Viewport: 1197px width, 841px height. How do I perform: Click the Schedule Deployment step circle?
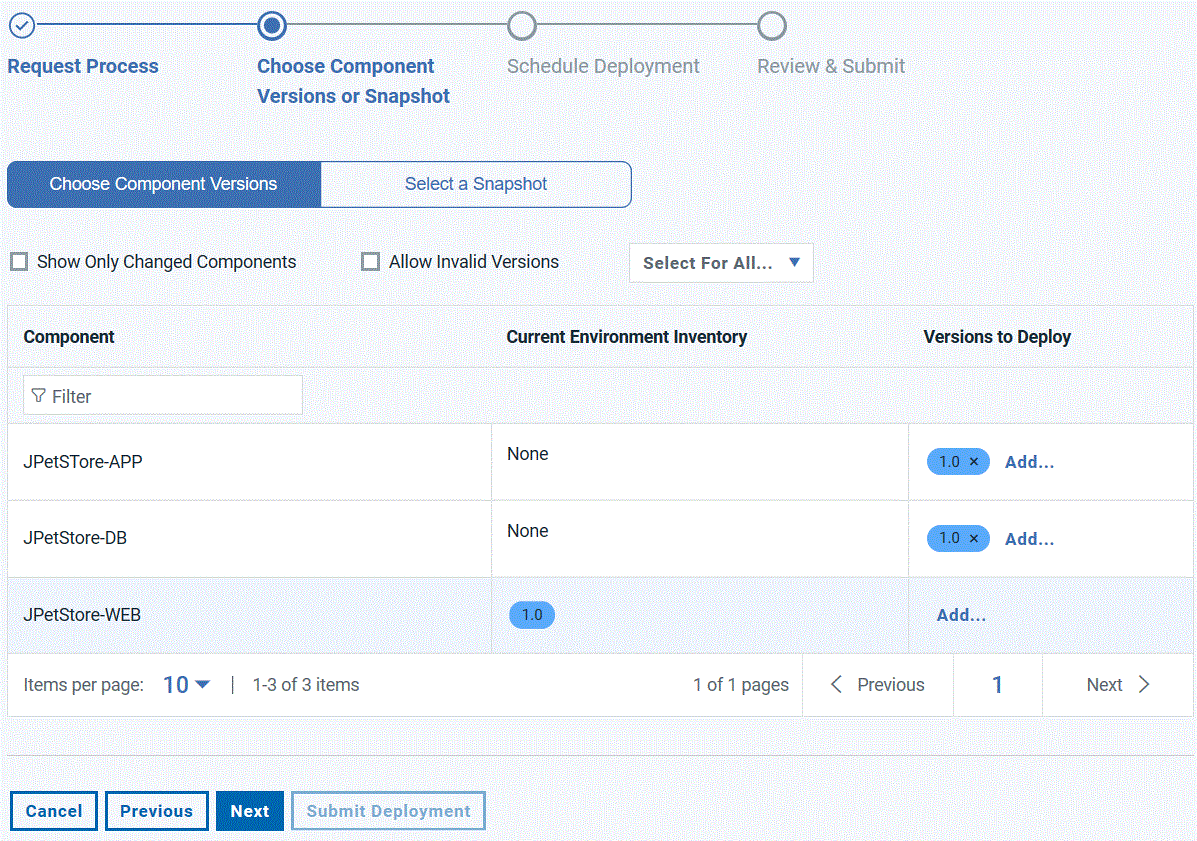[521, 25]
